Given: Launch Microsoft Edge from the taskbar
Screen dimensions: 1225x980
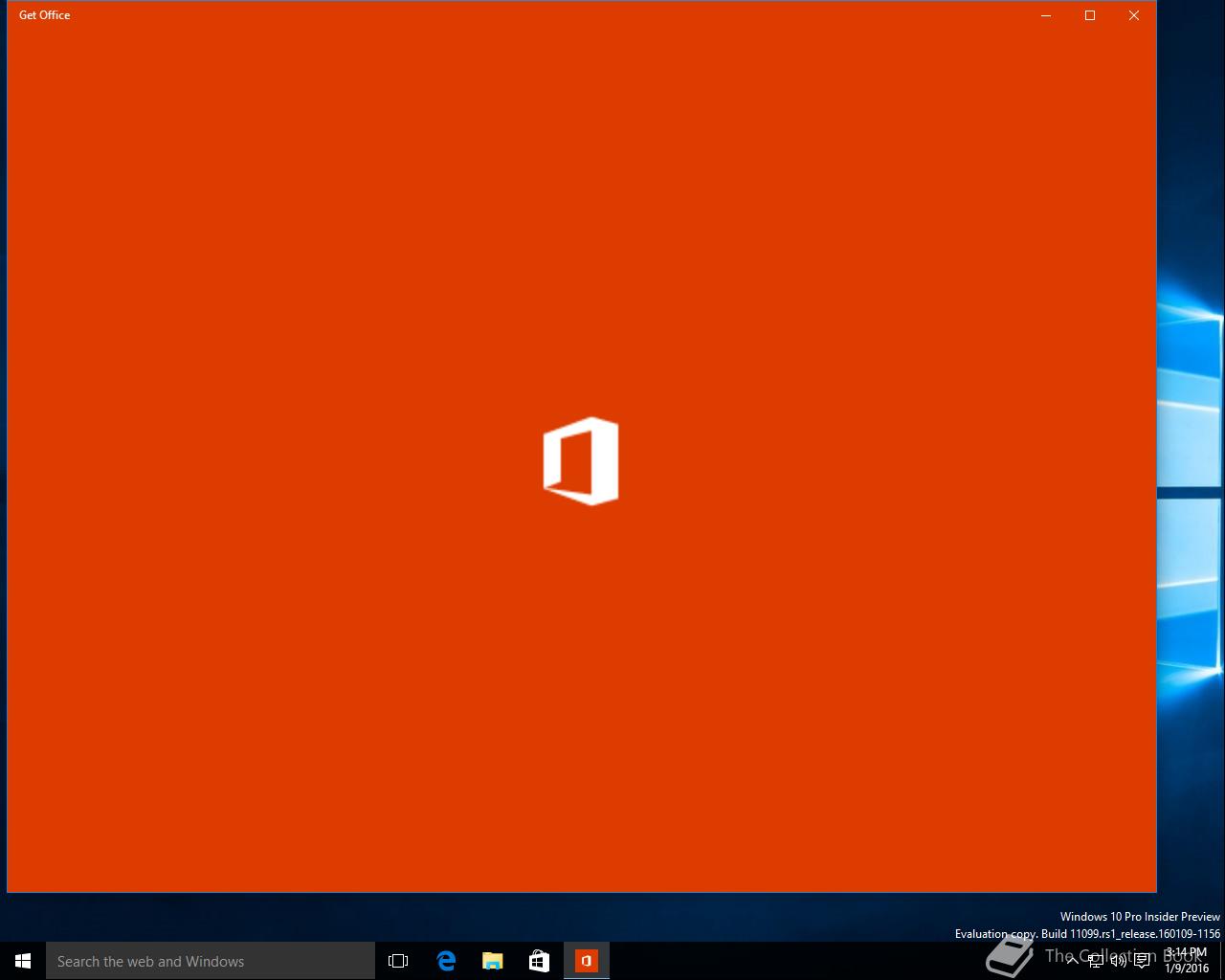Looking at the screenshot, I should pyautogui.click(x=446, y=961).
